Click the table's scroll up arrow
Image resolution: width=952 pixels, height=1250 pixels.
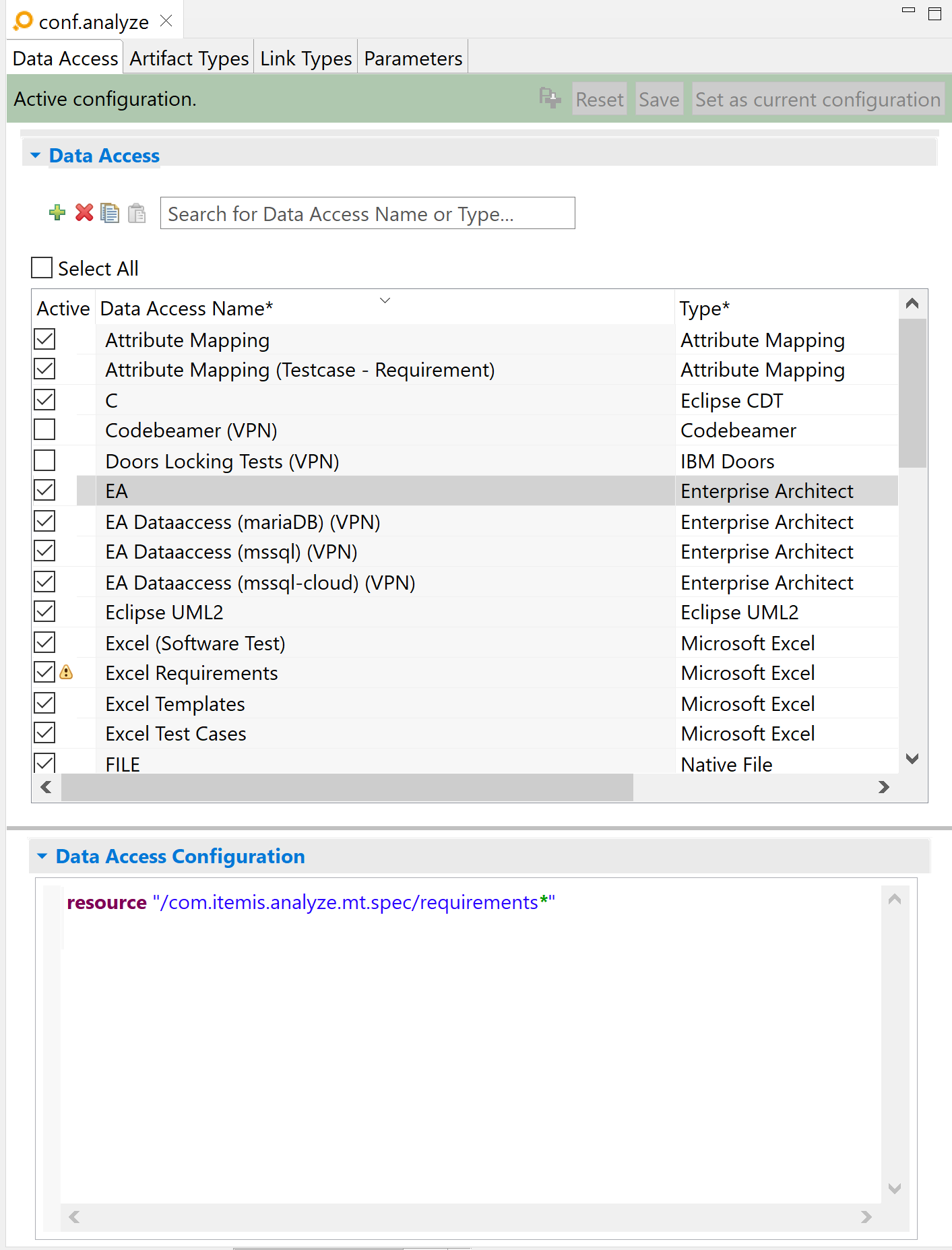coord(912,303)
